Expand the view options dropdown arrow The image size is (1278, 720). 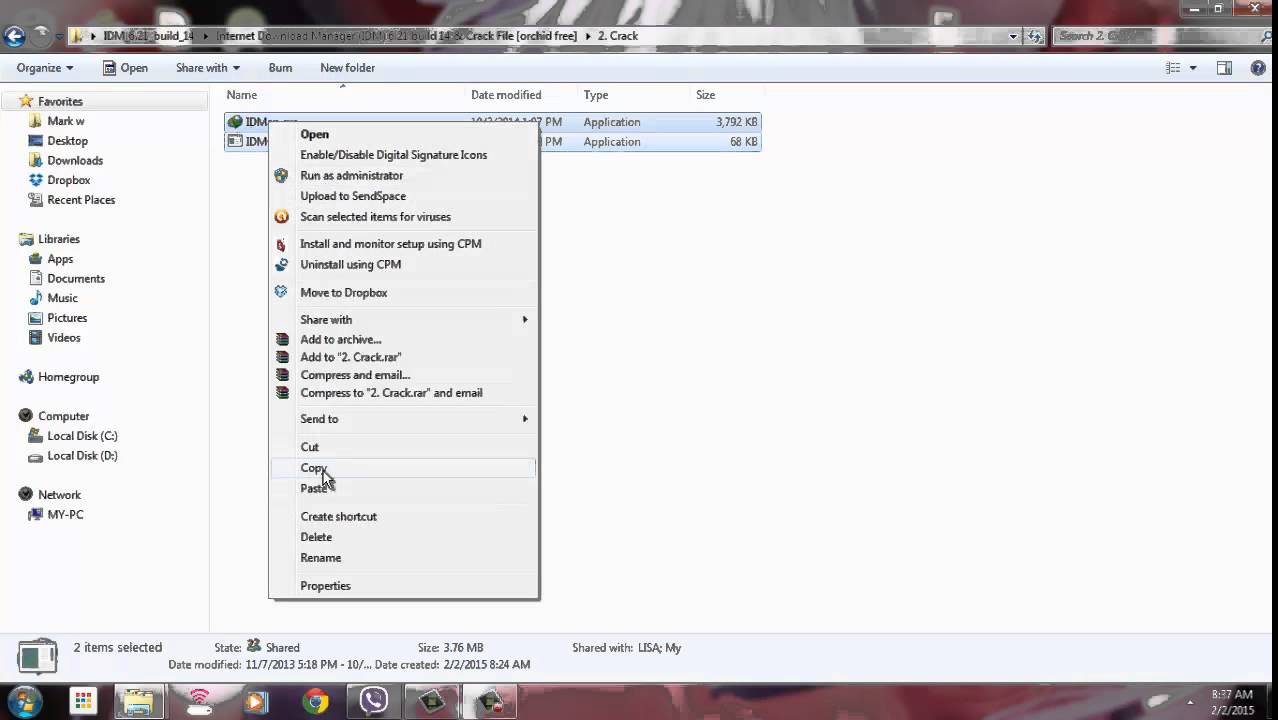1194,68
